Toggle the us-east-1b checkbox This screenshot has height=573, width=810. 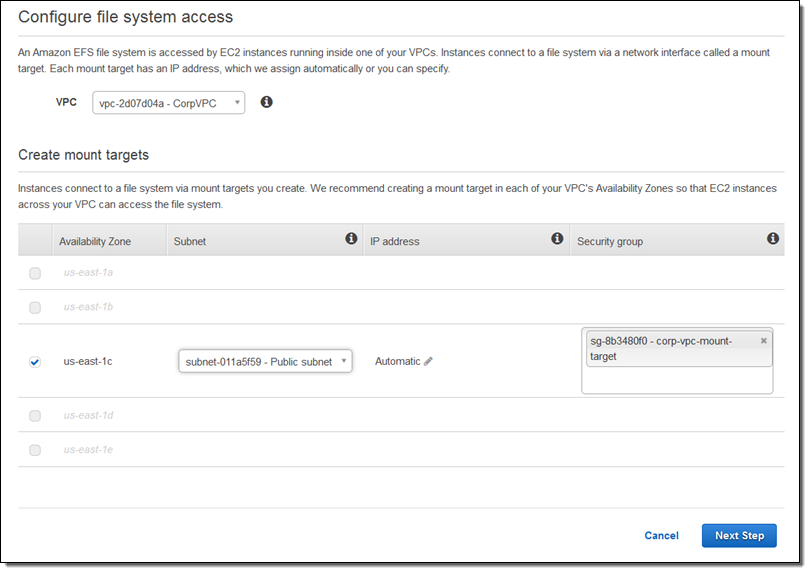click(x=35, y=308)
